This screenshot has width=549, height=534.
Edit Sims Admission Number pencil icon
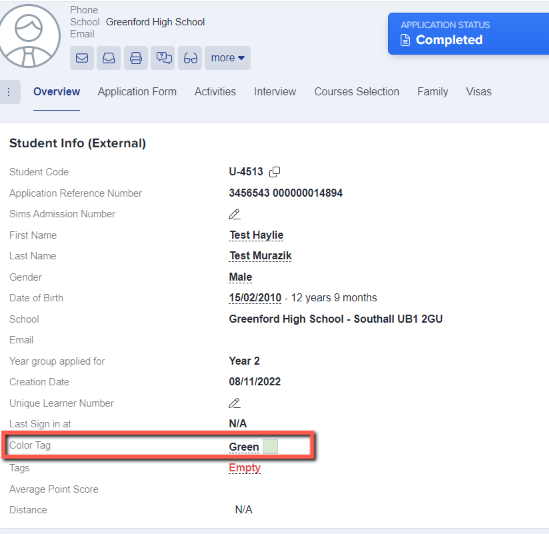click(234, 214)
